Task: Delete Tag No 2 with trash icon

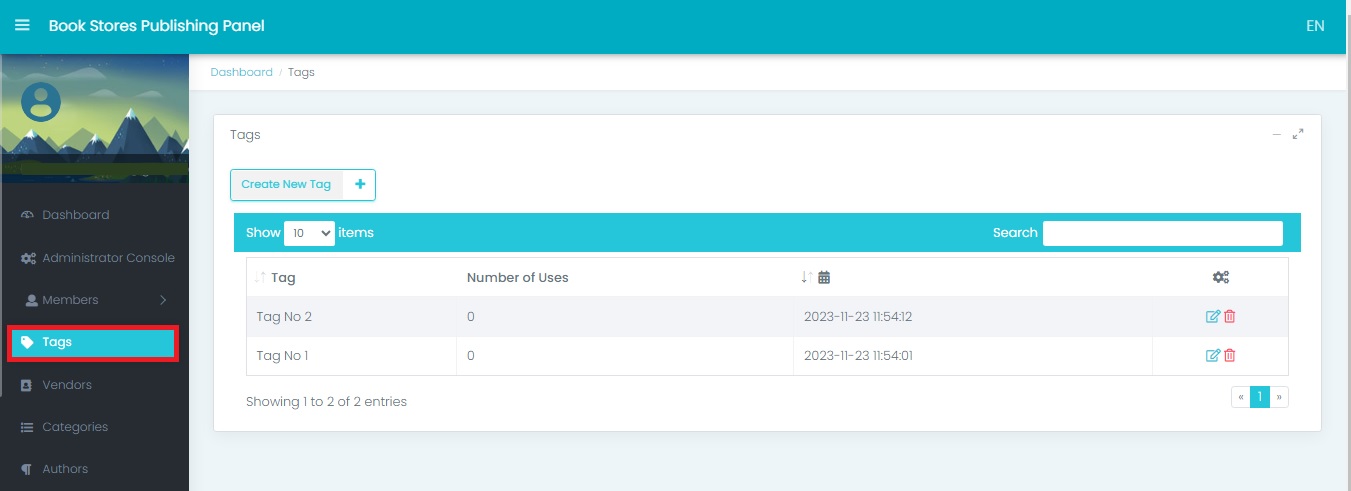Action: tap(1230, 317)
